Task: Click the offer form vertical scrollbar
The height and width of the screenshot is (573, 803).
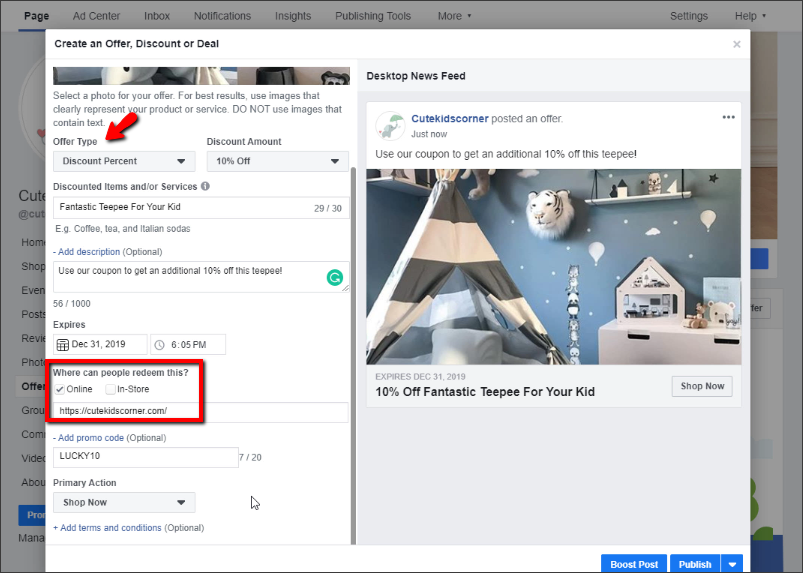Action: coord(353,357)
